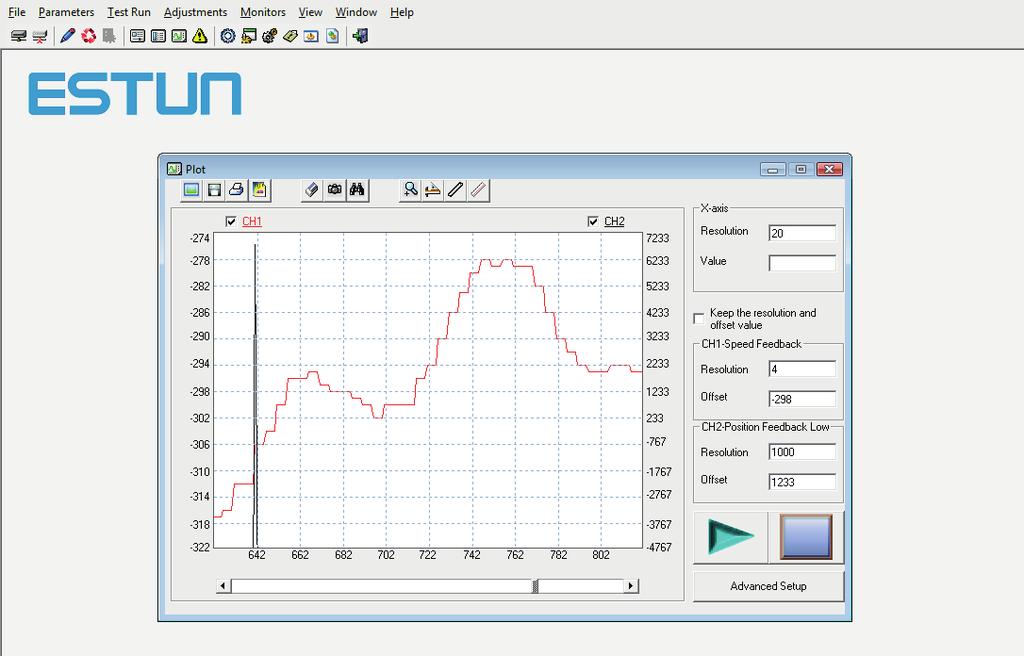Click the floppy disk save icon in Plot window
The image size is (1024, 656).
[x=214, y=190]
